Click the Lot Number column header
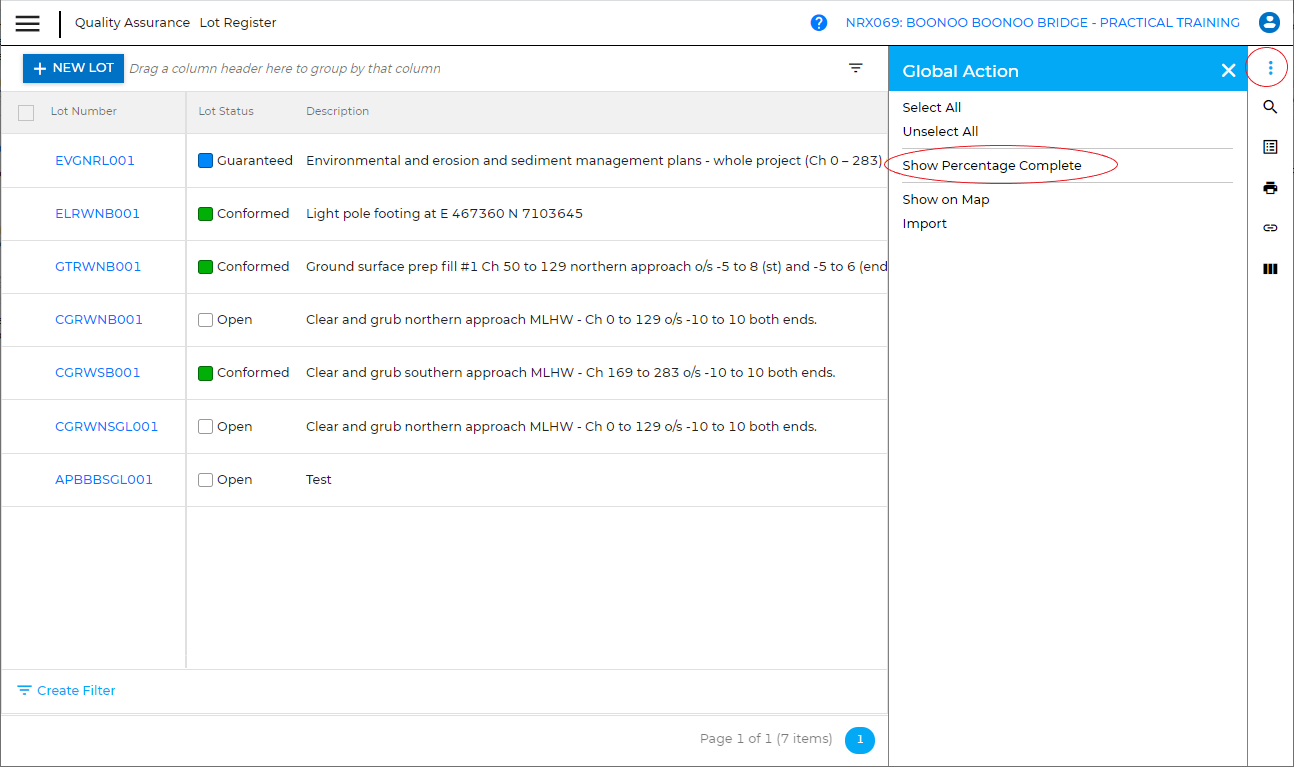The image size is (1294, 767). tap(84, 111)
